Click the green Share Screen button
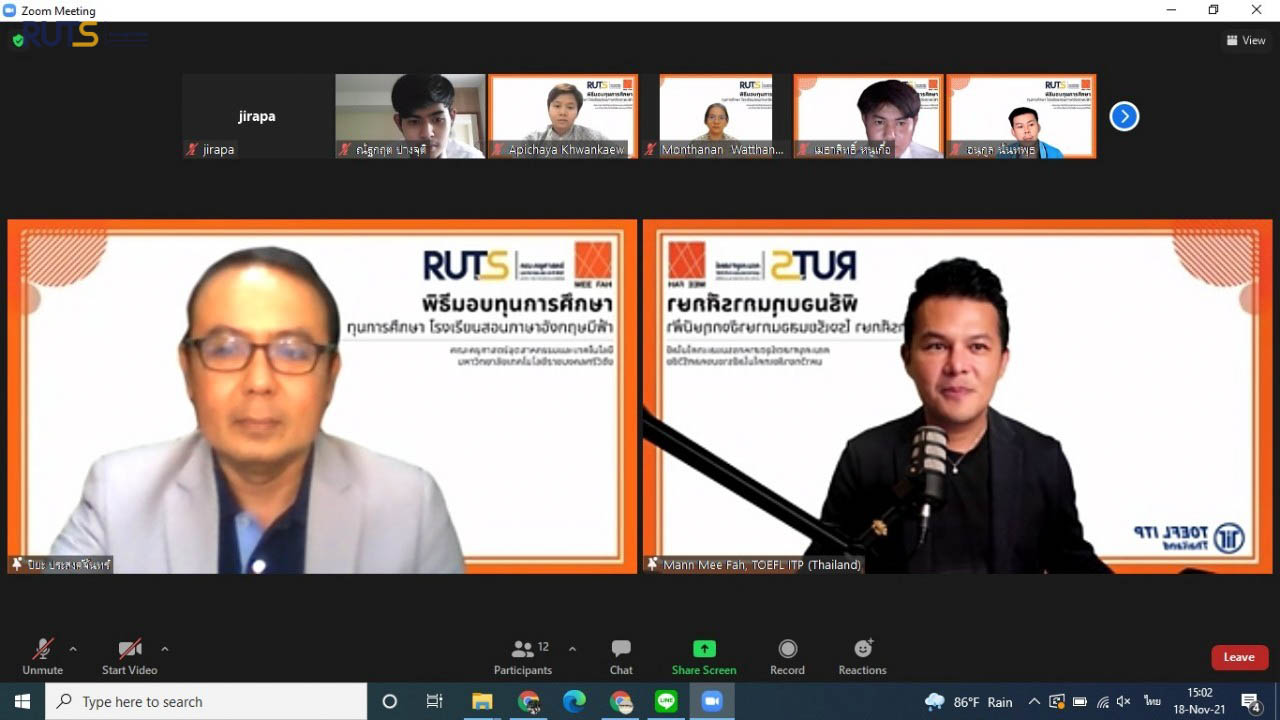The width and height of the screenshot is (1280, 720). tap(704, 657)
